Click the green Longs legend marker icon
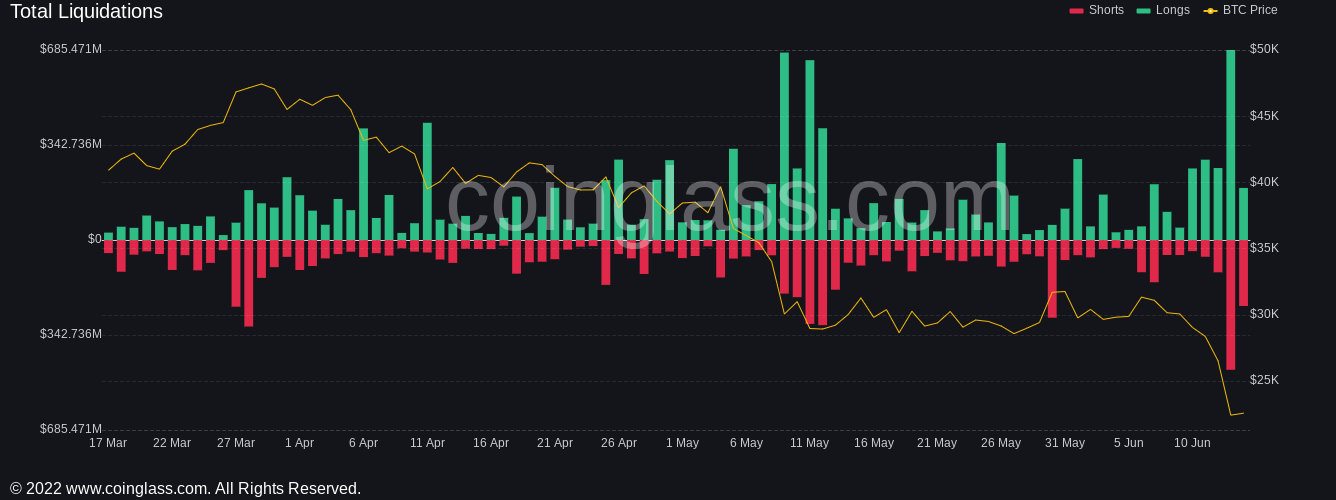Image resolution: width=1336 pixels, height=500 pixels. pos(1143,11)
